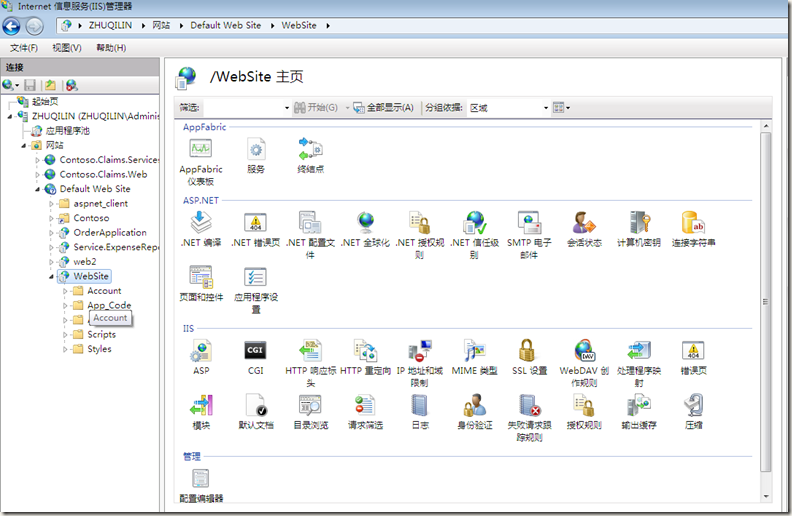Open 连接字符串 connection strings icon
792x516 pixels.
tap(693, 229)
